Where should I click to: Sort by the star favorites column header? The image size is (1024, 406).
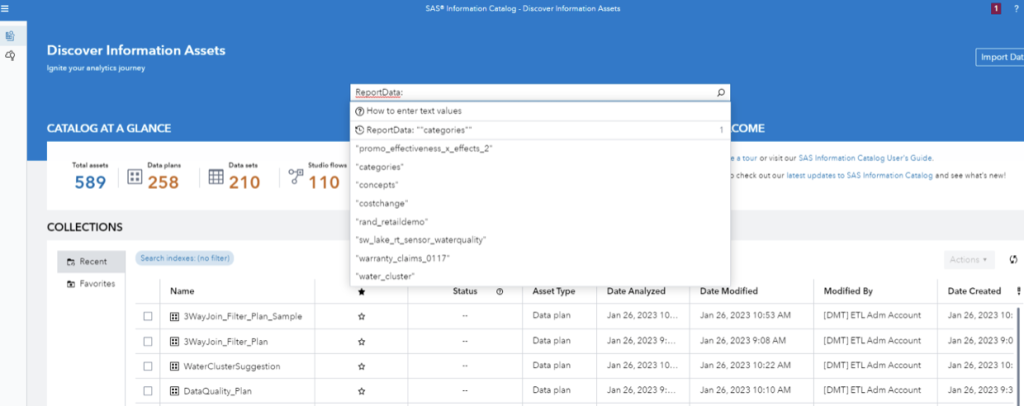(x=361, y=291)
